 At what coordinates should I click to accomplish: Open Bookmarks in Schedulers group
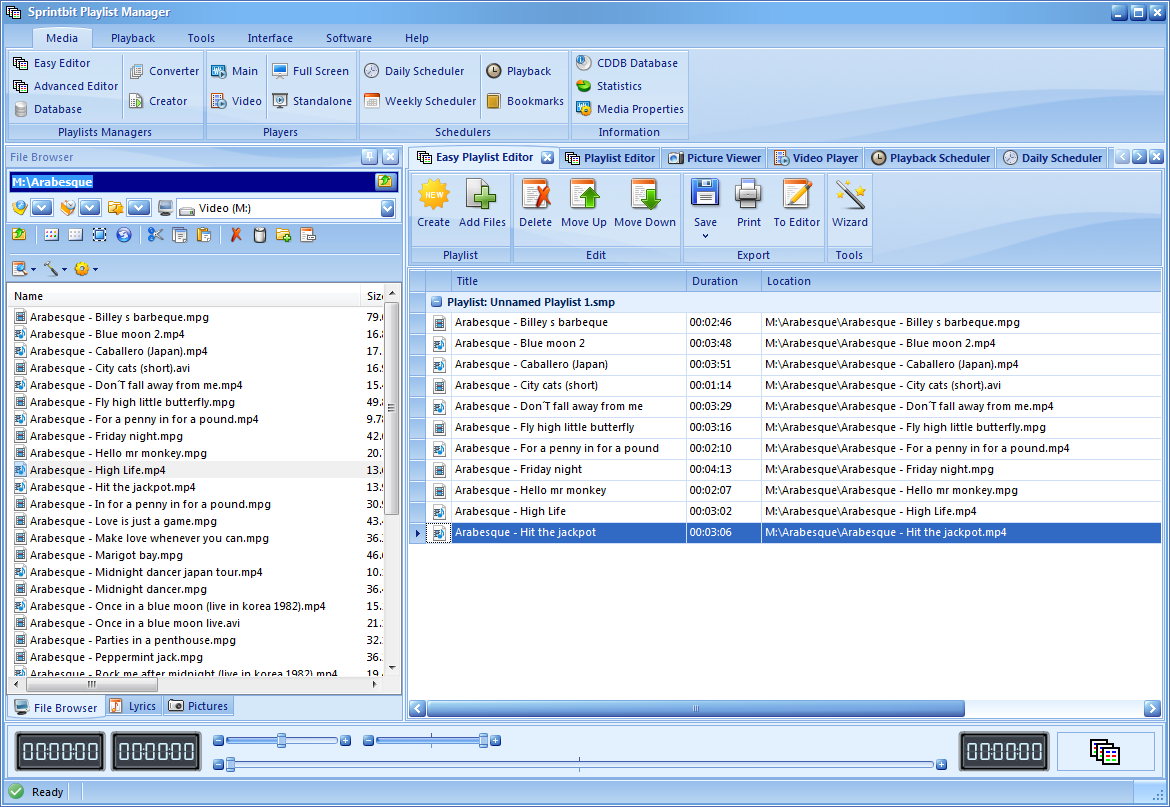(525, 101)
